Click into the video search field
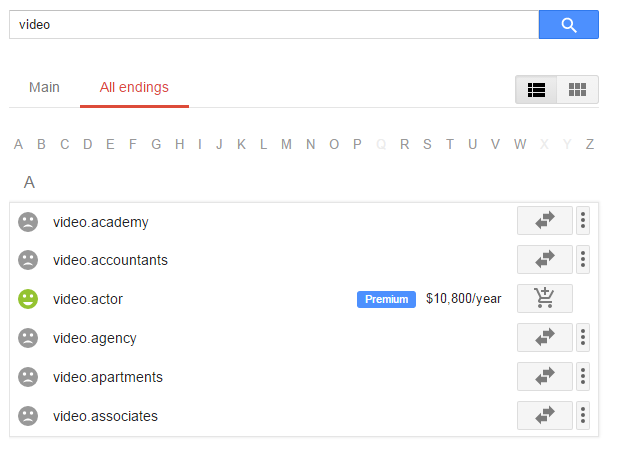This screenshot has height=457, width=631. tap(274, 25)
